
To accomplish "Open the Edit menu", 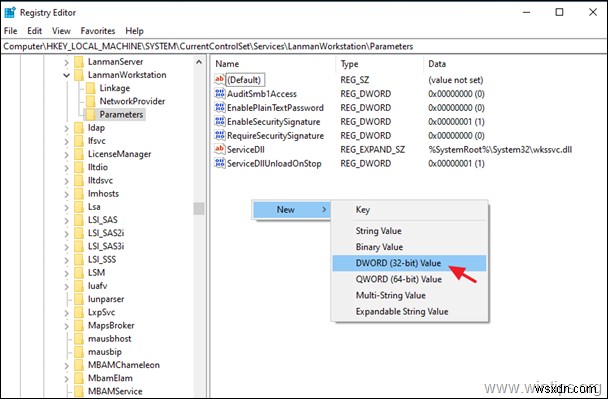I will (x=35, y=31).
